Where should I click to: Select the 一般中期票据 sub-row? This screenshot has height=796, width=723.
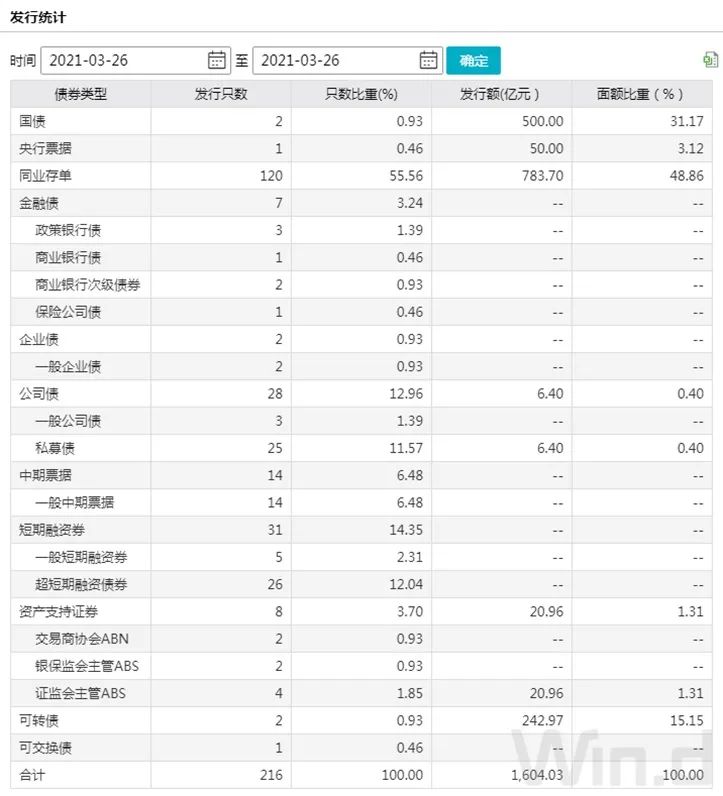point(75,503)
